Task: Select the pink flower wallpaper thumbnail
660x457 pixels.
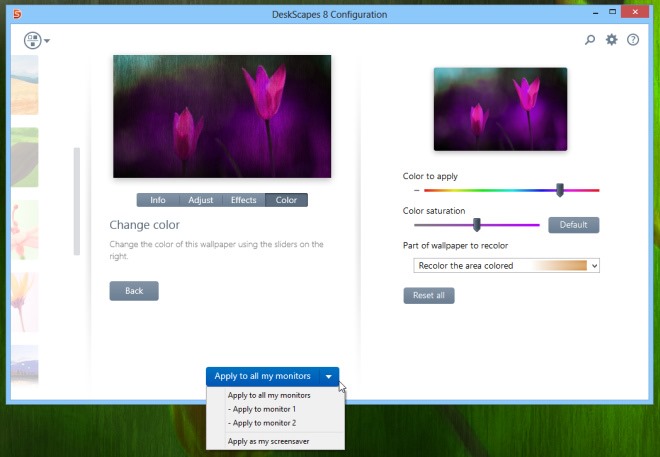Action: [x=25, y=230]
